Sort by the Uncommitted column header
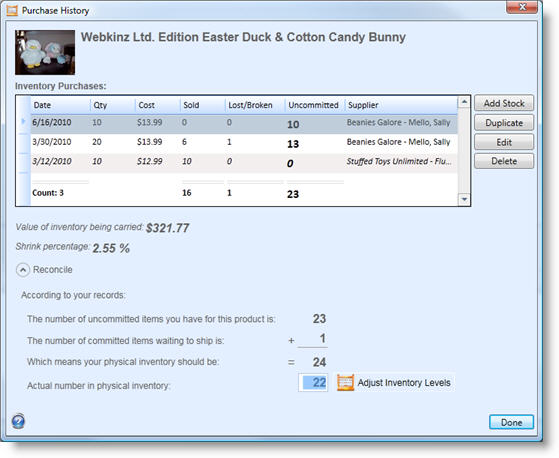This screenshot has height=458, width=559. pos(315,105)
